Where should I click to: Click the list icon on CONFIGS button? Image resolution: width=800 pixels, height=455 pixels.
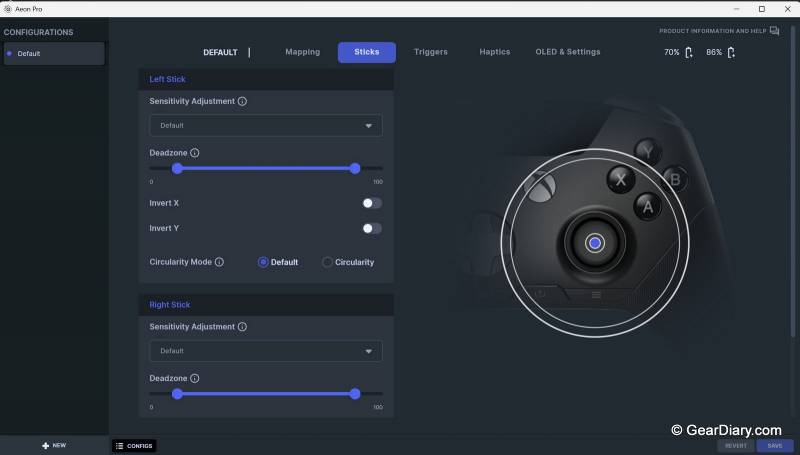pos(119,446)
